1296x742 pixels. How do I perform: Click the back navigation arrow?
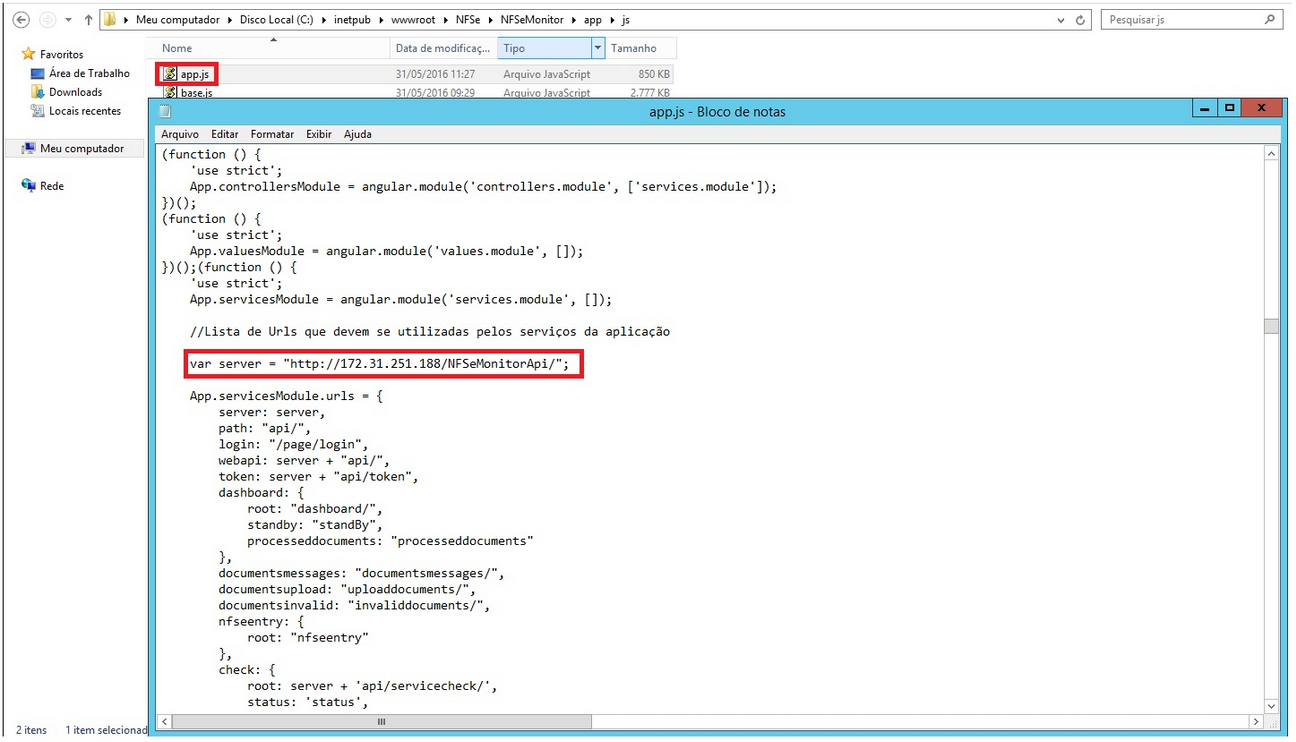(x=22, y=19)
